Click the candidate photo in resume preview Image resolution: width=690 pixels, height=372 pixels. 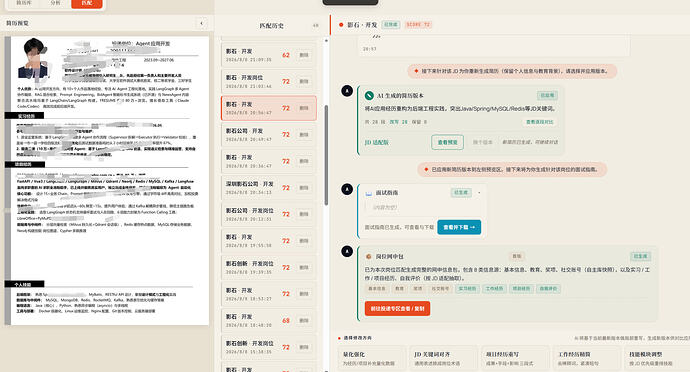pos(34,59)
